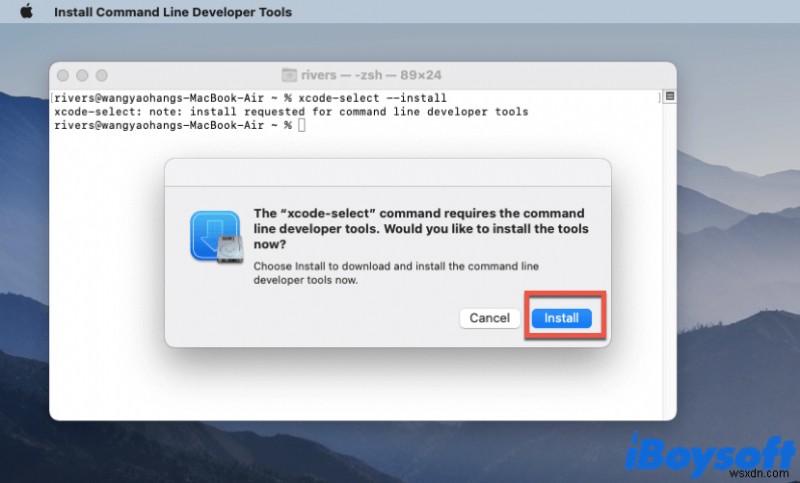Click the 'xcode-select --install' command text

pyautogui.click(x=372, y=98)
